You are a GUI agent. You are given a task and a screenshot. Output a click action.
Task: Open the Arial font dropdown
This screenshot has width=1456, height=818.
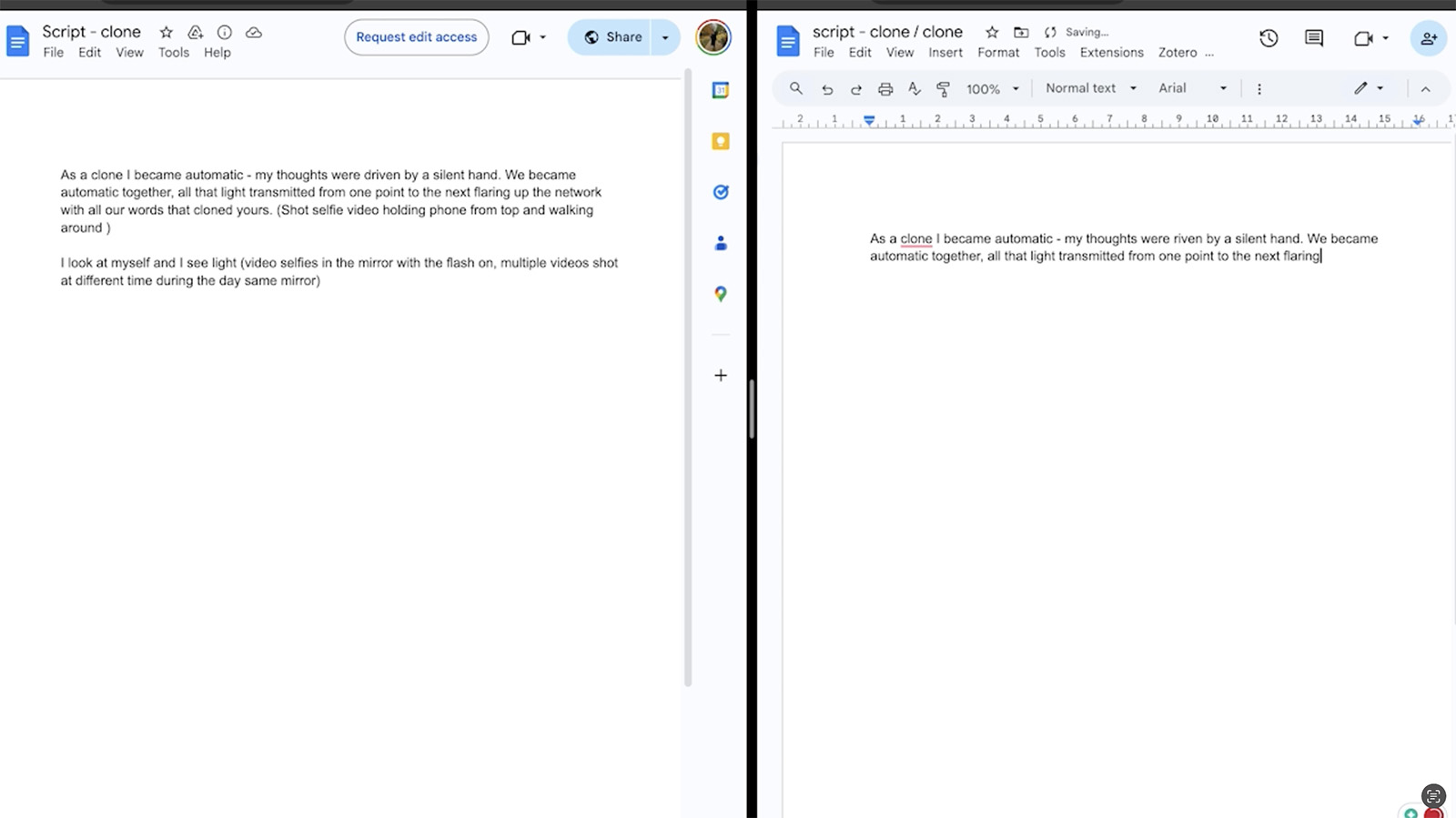pyautogui.click(x=1192, y=88)
